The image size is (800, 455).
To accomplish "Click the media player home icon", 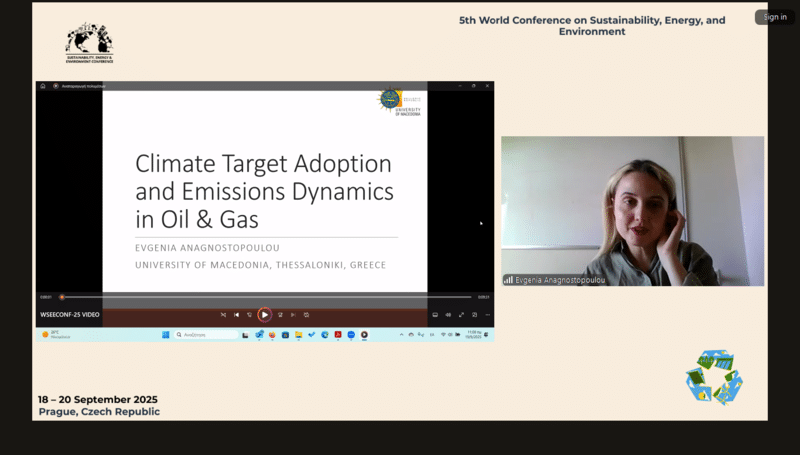I will tap(43, 86).
